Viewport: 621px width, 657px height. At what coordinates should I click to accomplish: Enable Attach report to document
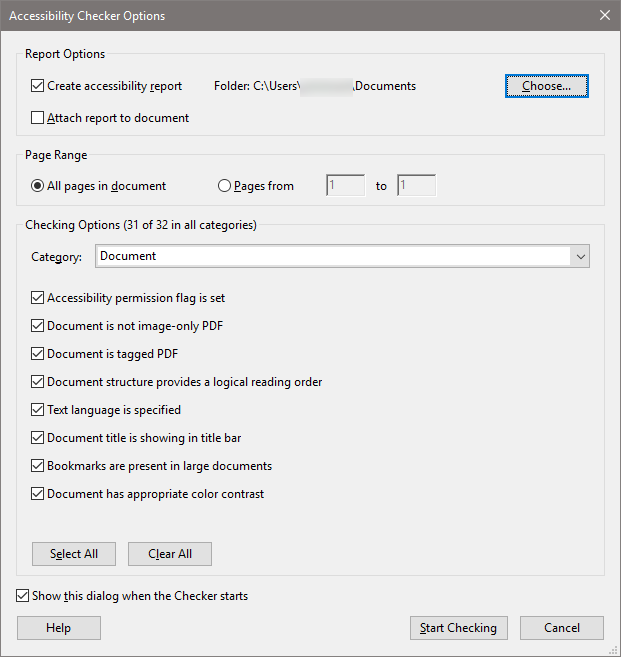tap(38, 118)
